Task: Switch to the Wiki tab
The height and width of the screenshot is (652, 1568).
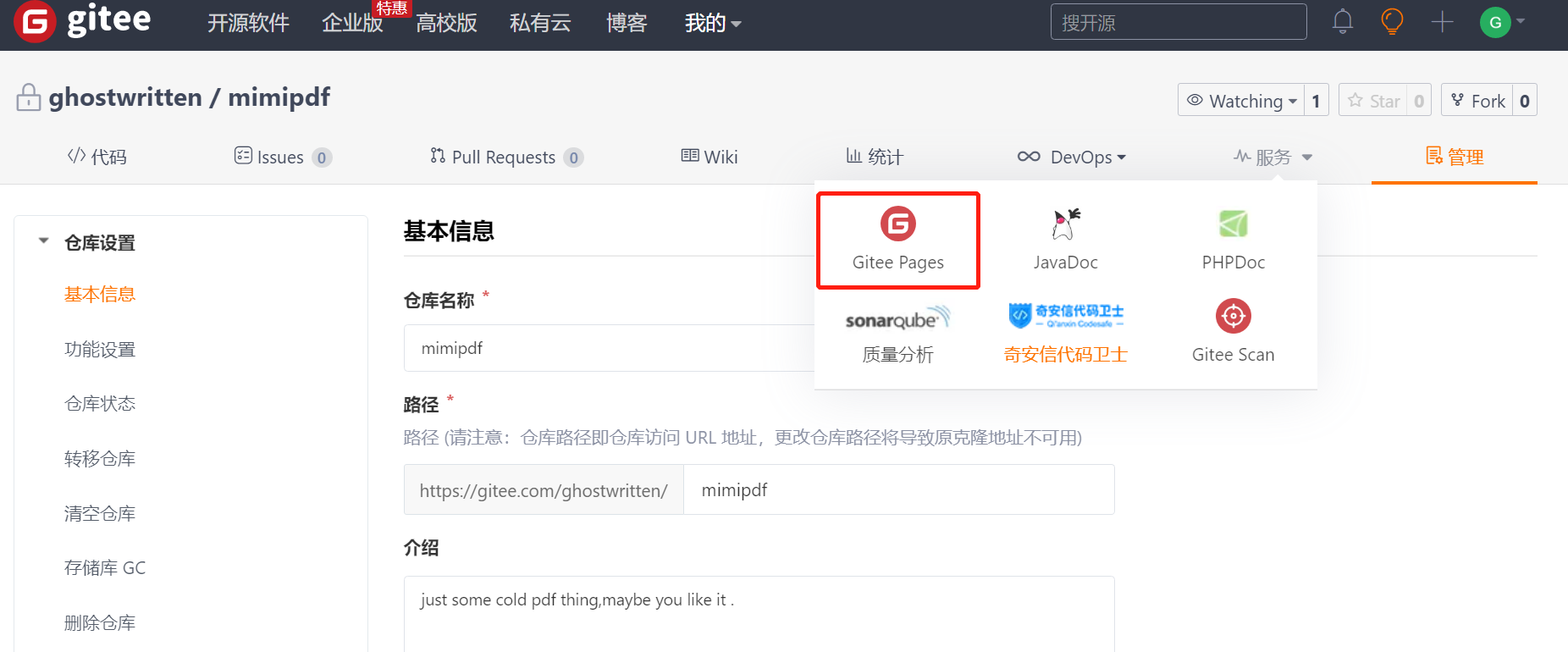Action: (709, 157)
